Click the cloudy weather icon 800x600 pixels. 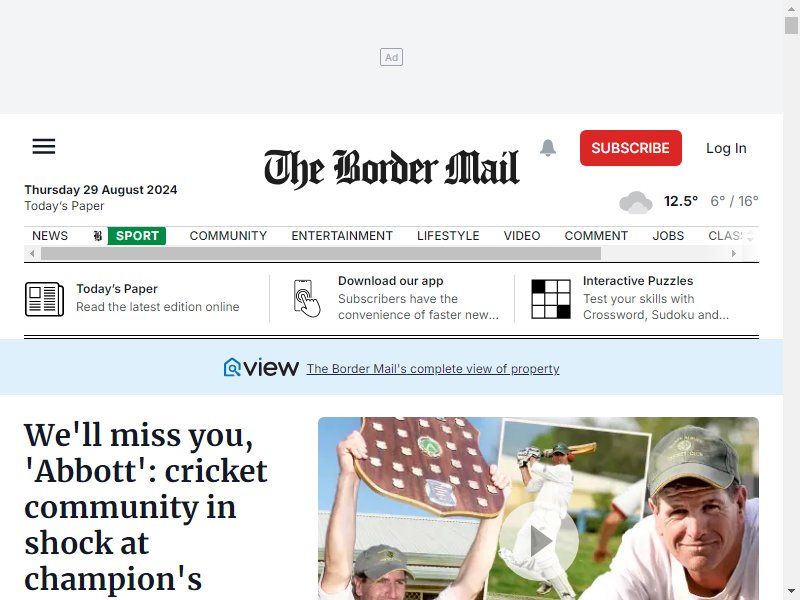[x=636, y=202]
